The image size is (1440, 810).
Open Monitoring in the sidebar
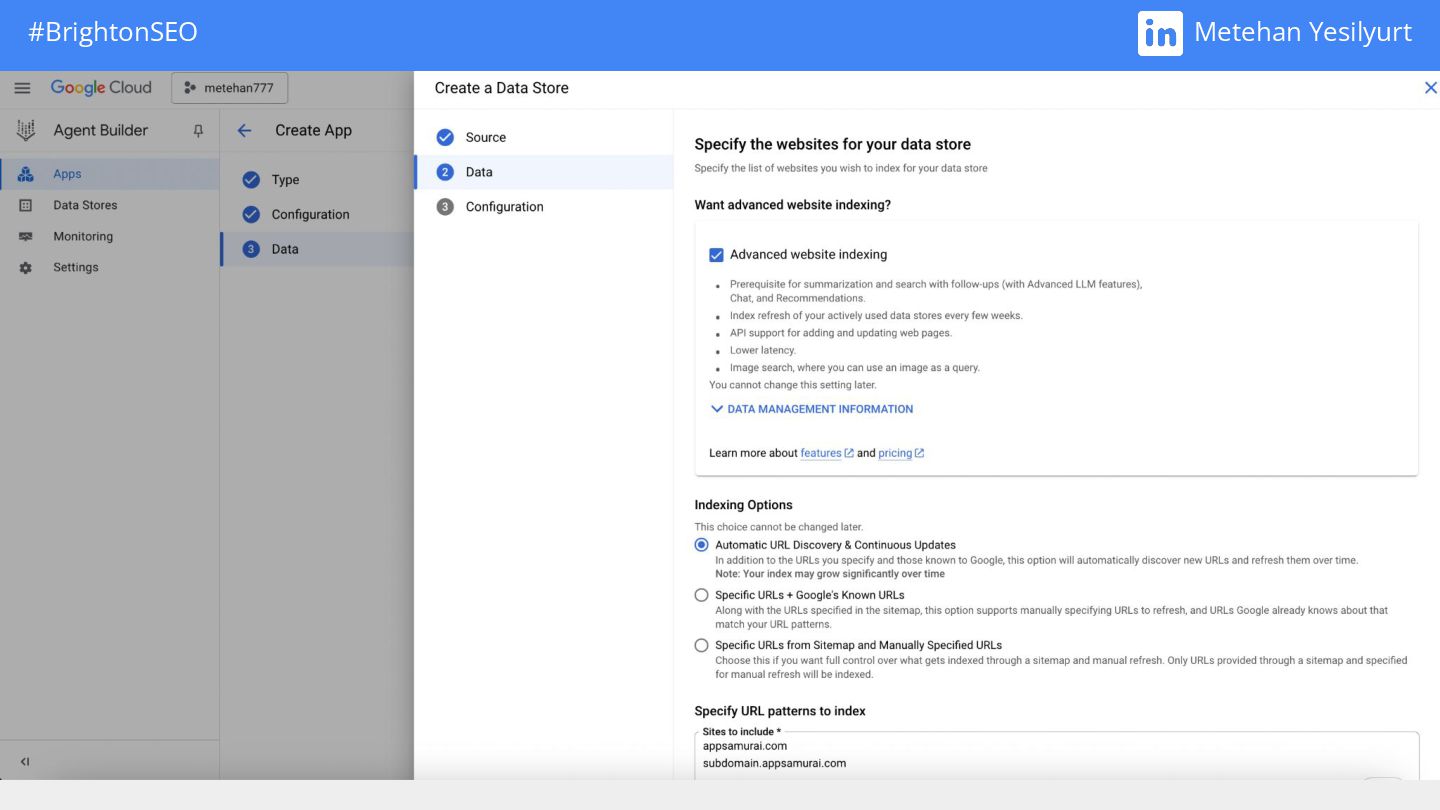point(110,236)
